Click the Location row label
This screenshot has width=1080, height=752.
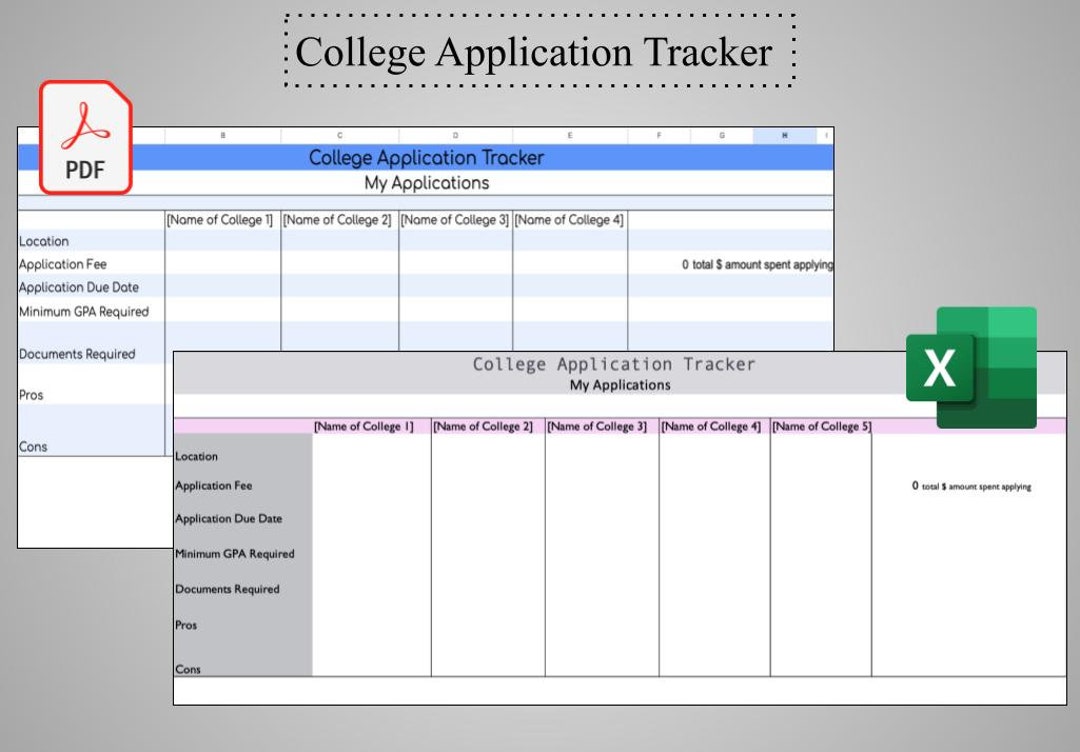(196, 457)
